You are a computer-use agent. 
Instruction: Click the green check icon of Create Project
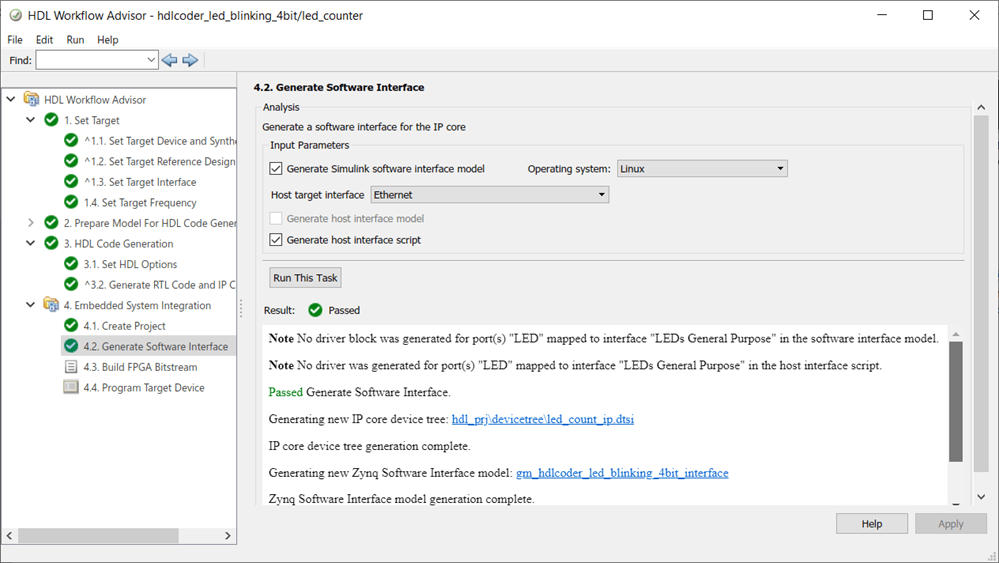(71, 326)
